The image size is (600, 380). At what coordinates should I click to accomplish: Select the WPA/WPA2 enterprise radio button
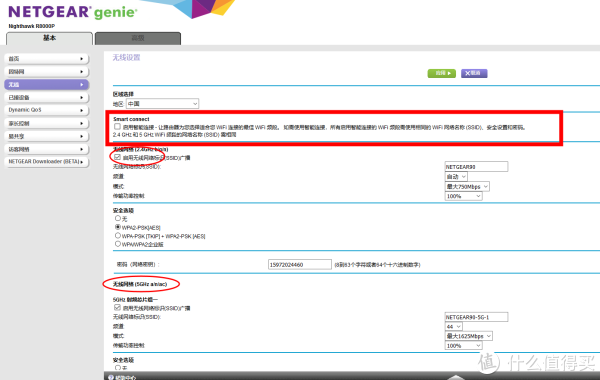coord(118,244)
